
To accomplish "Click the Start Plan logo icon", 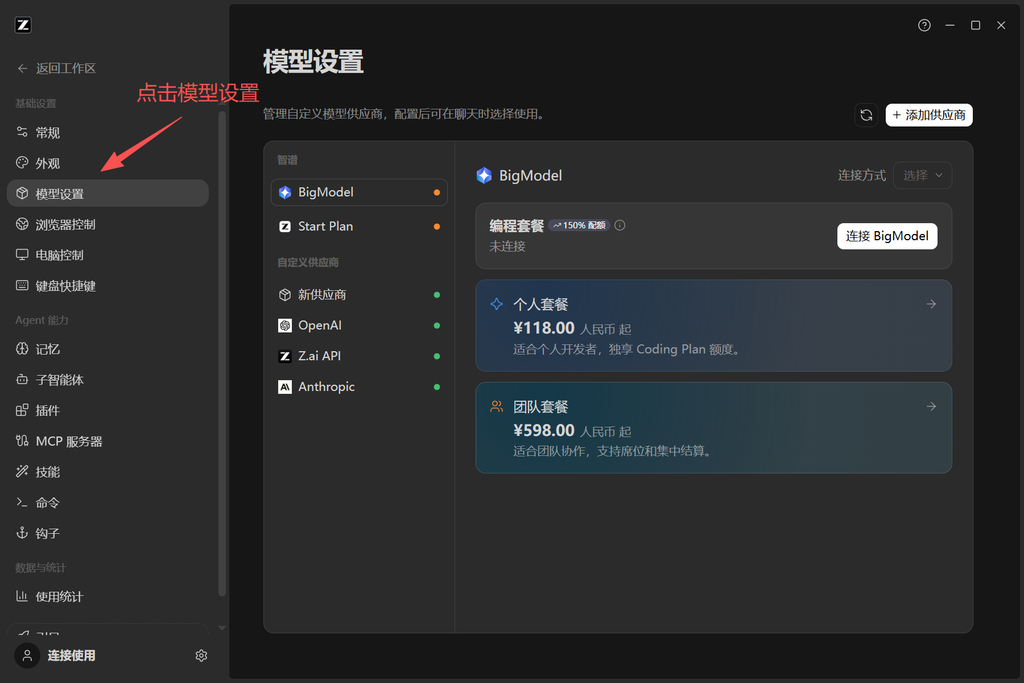I will (x=285, y=226).
